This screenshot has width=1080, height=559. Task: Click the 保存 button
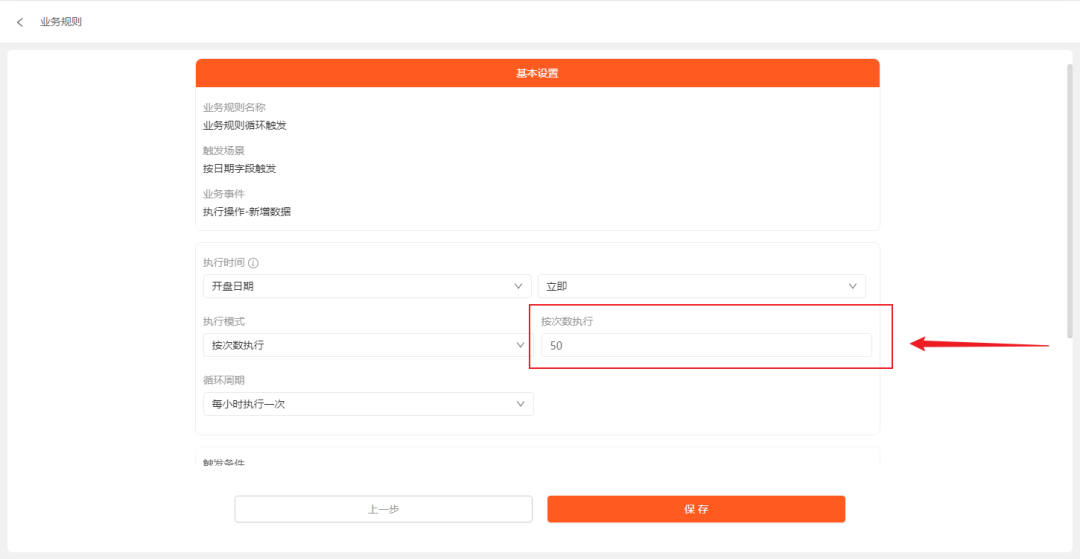696,509
